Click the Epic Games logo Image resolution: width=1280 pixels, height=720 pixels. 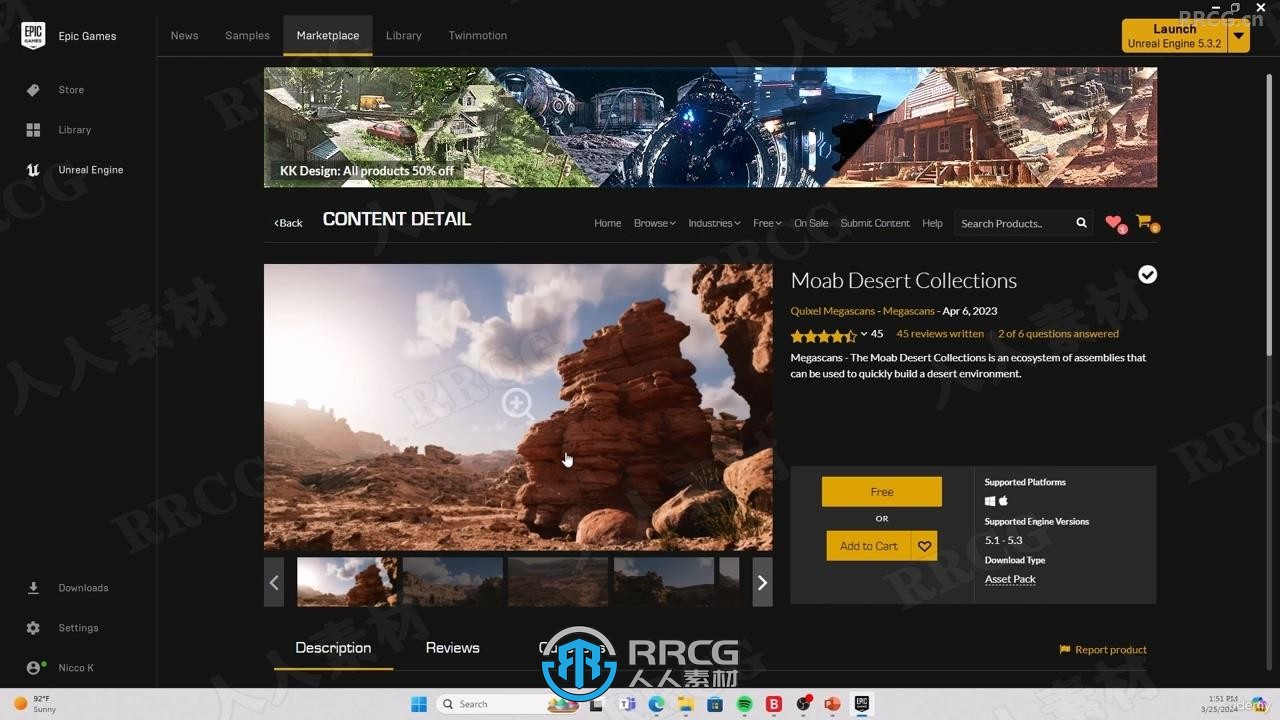(33, 36)
